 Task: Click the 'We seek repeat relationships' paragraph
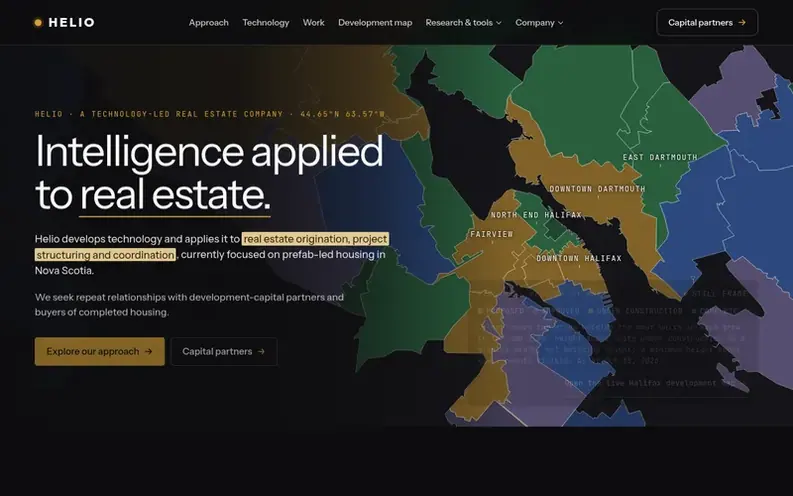pyautogui.click(x=189, y=304)
